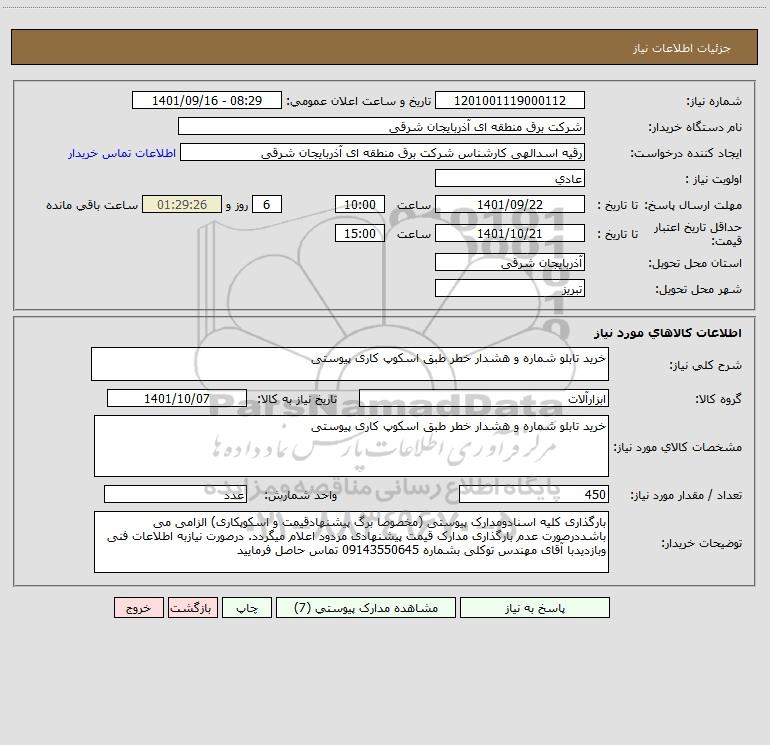The width and height of the screenshot is (770, 745).
Task: Click شرح کلی نیاز description box
Action: (x=350, y=364)
